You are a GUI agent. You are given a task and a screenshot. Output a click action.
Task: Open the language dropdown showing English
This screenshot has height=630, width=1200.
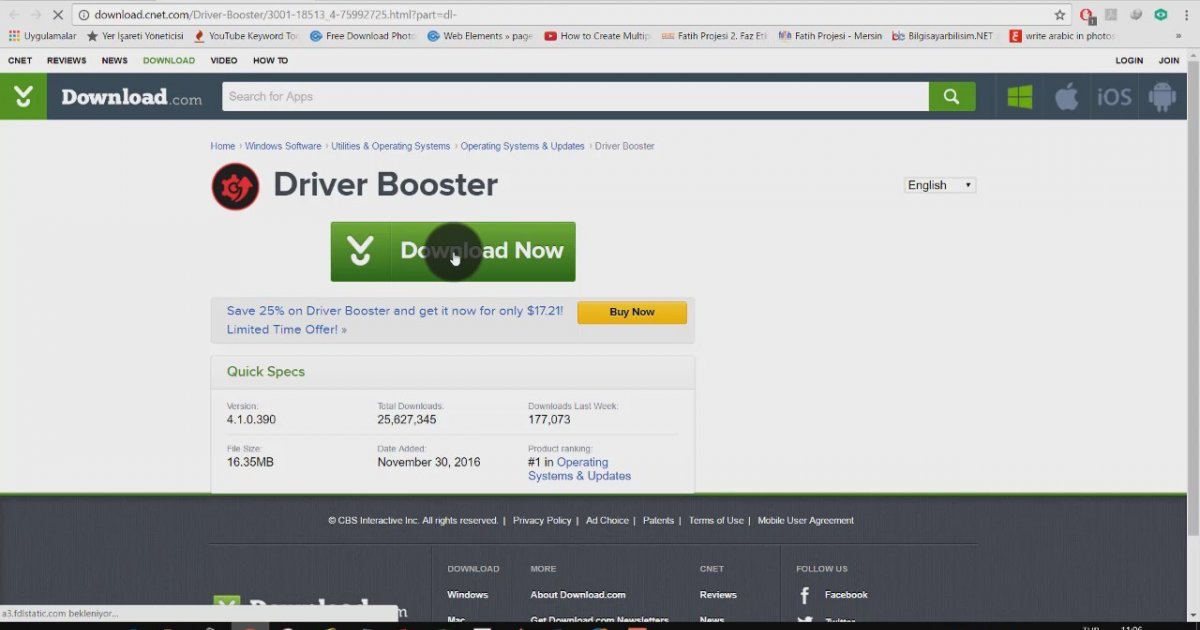click(940, 185)
